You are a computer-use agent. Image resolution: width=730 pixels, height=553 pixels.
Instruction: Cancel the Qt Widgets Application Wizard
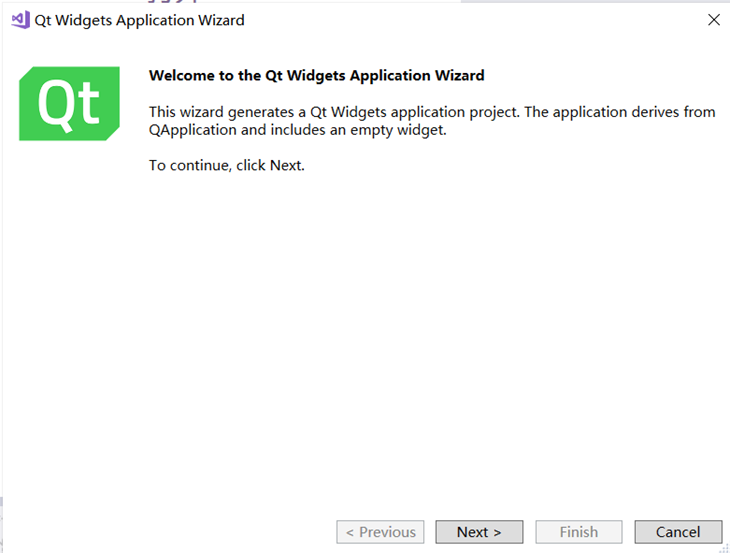[678, 532]
